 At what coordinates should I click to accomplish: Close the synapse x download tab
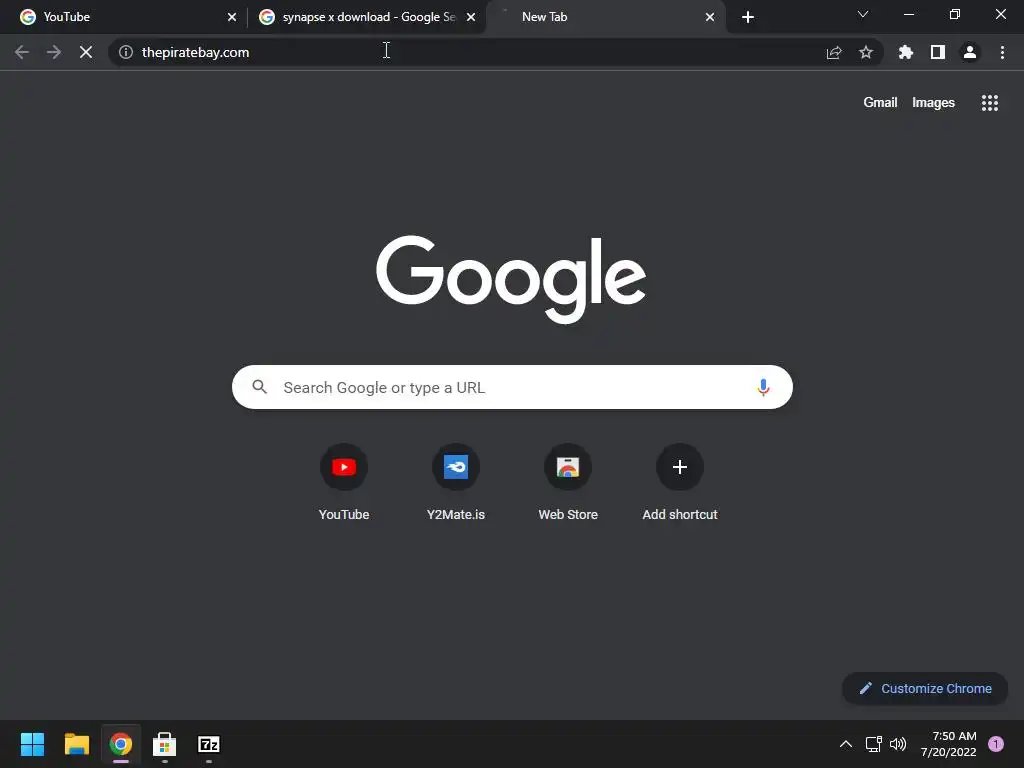pyautogui.click(x=471, y=17)
